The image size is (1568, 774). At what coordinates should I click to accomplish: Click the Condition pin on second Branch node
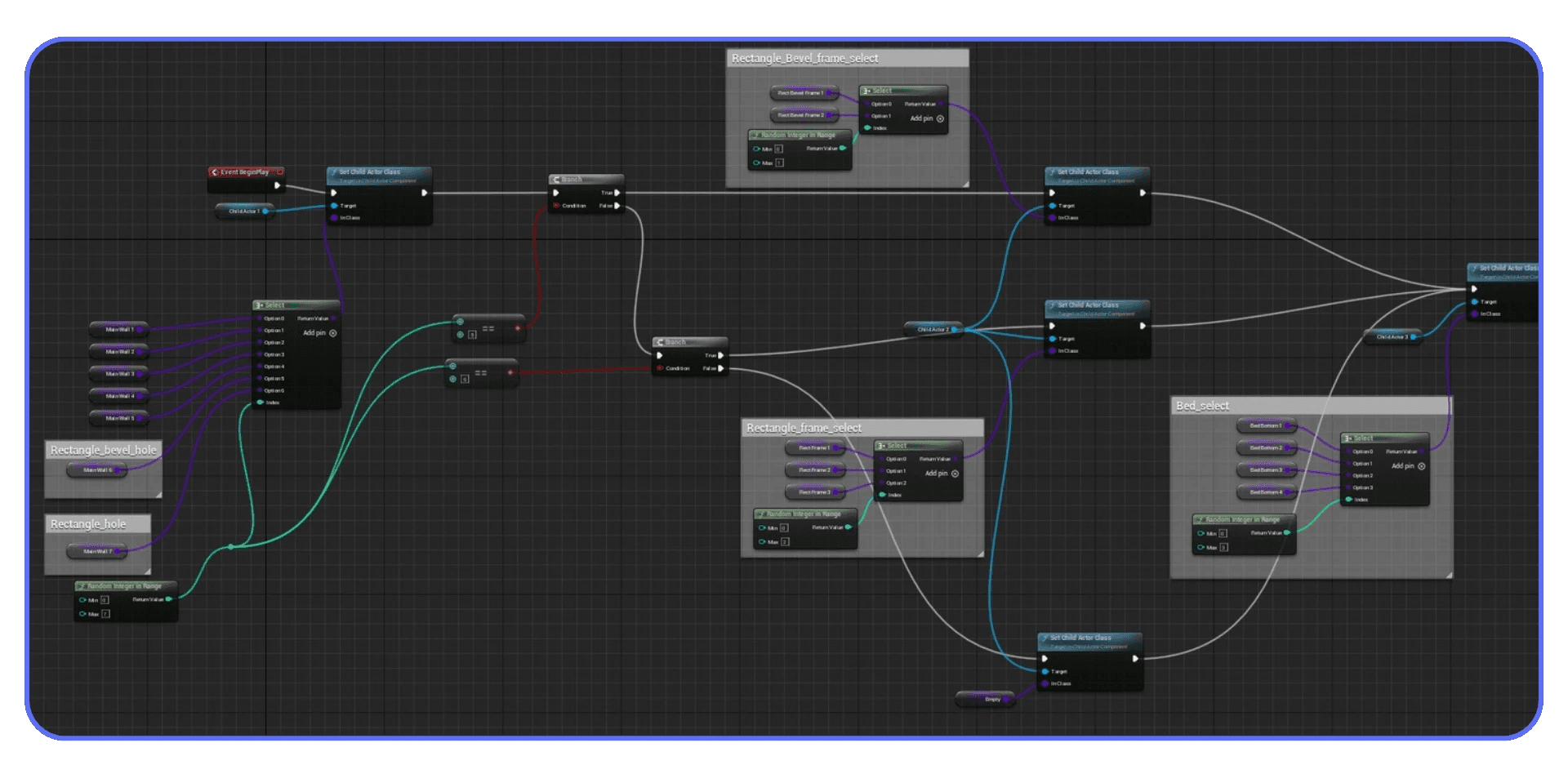[661, 367]
